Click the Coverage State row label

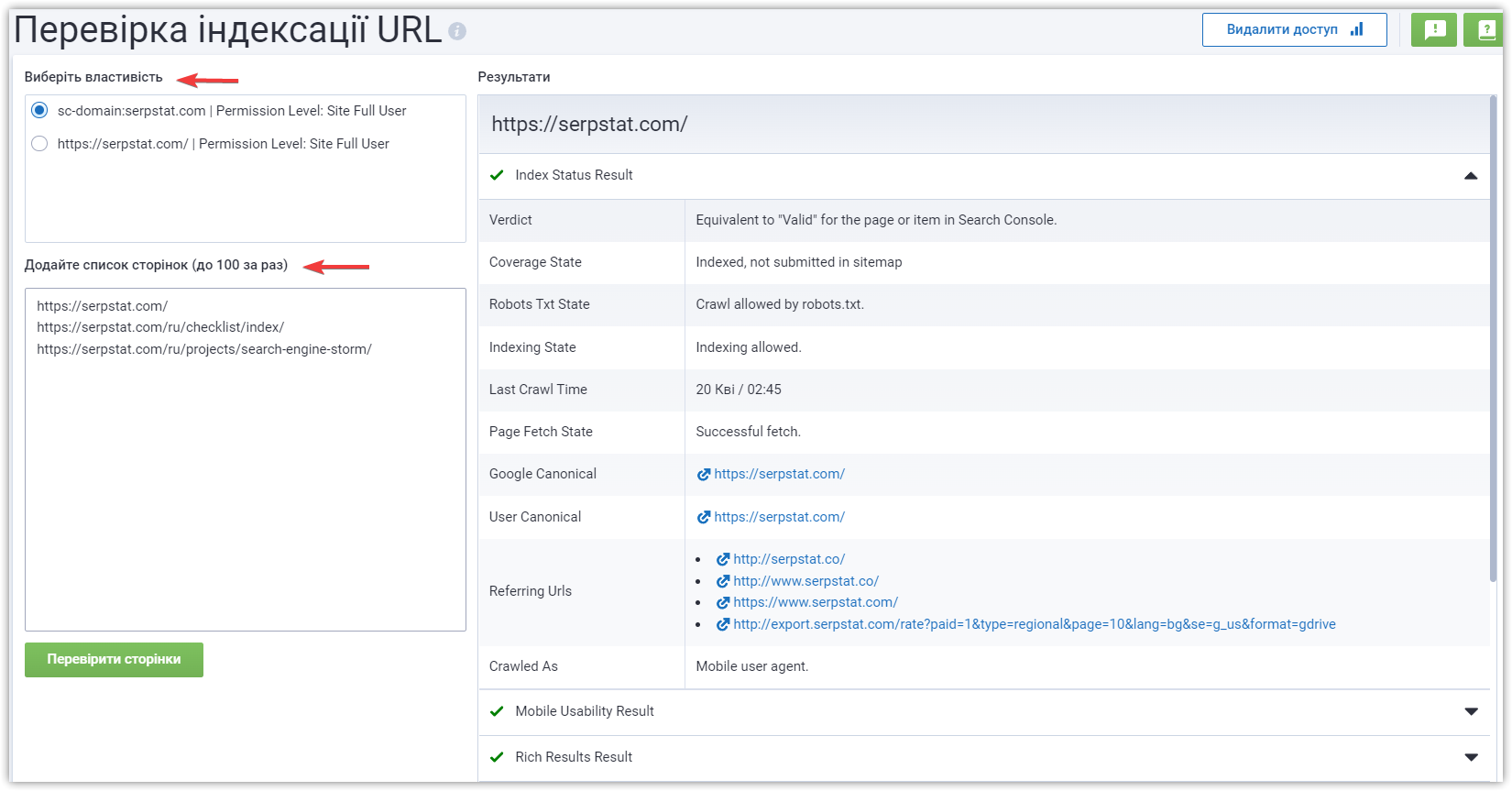[535, 262]
